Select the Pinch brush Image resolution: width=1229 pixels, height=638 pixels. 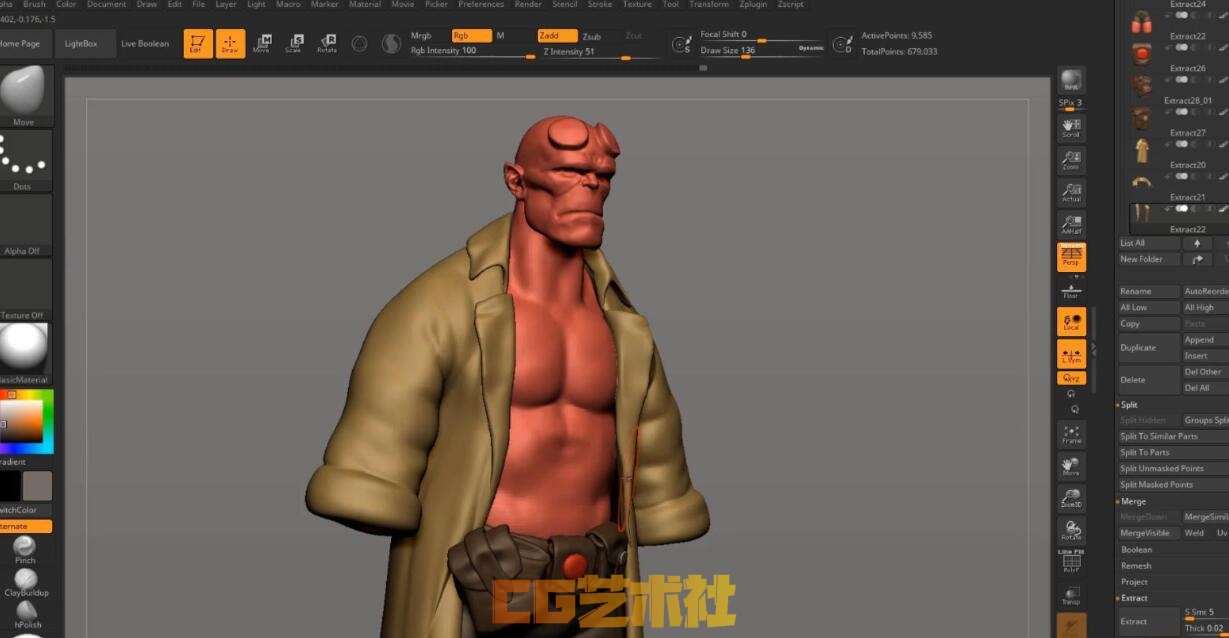click(25, 550)
